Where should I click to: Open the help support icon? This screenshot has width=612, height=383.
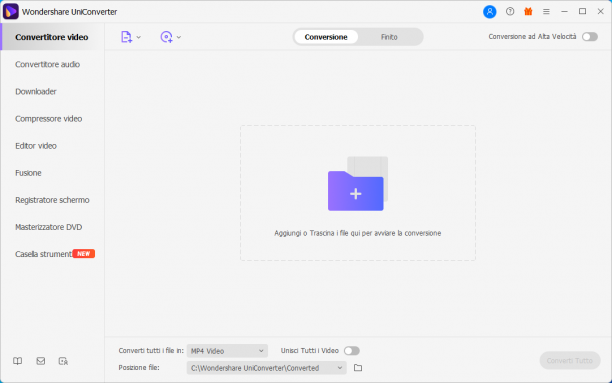[510, 12]
